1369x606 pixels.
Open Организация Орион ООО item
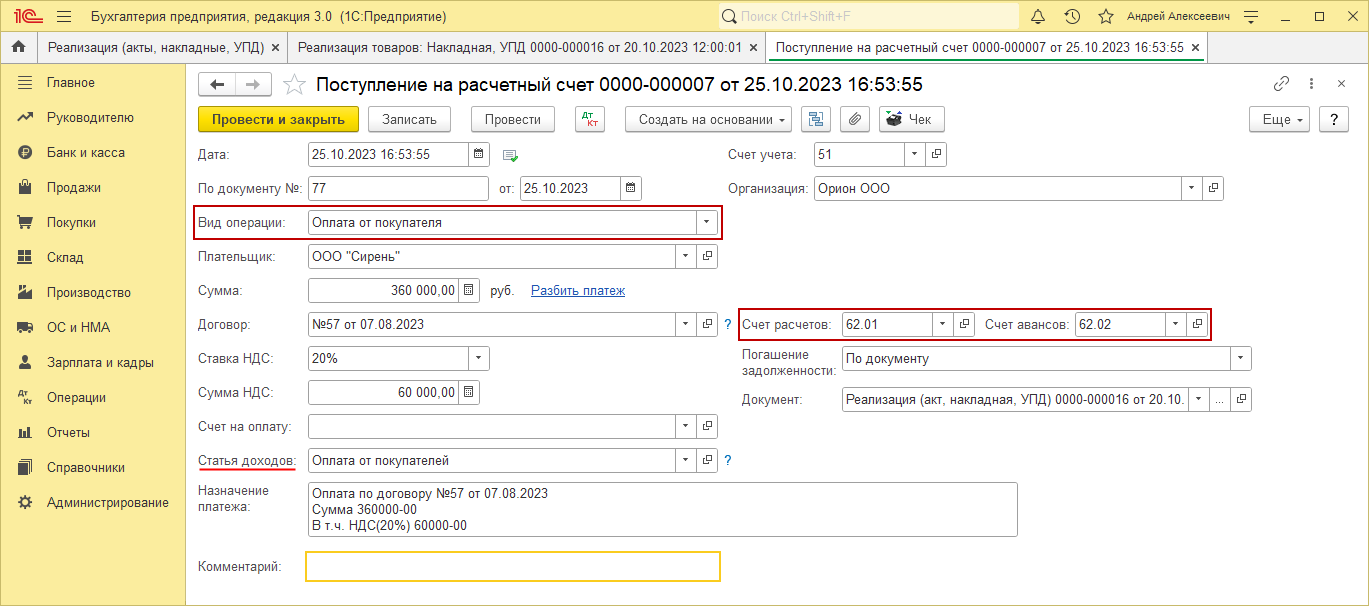click(x=1213, y=188)
